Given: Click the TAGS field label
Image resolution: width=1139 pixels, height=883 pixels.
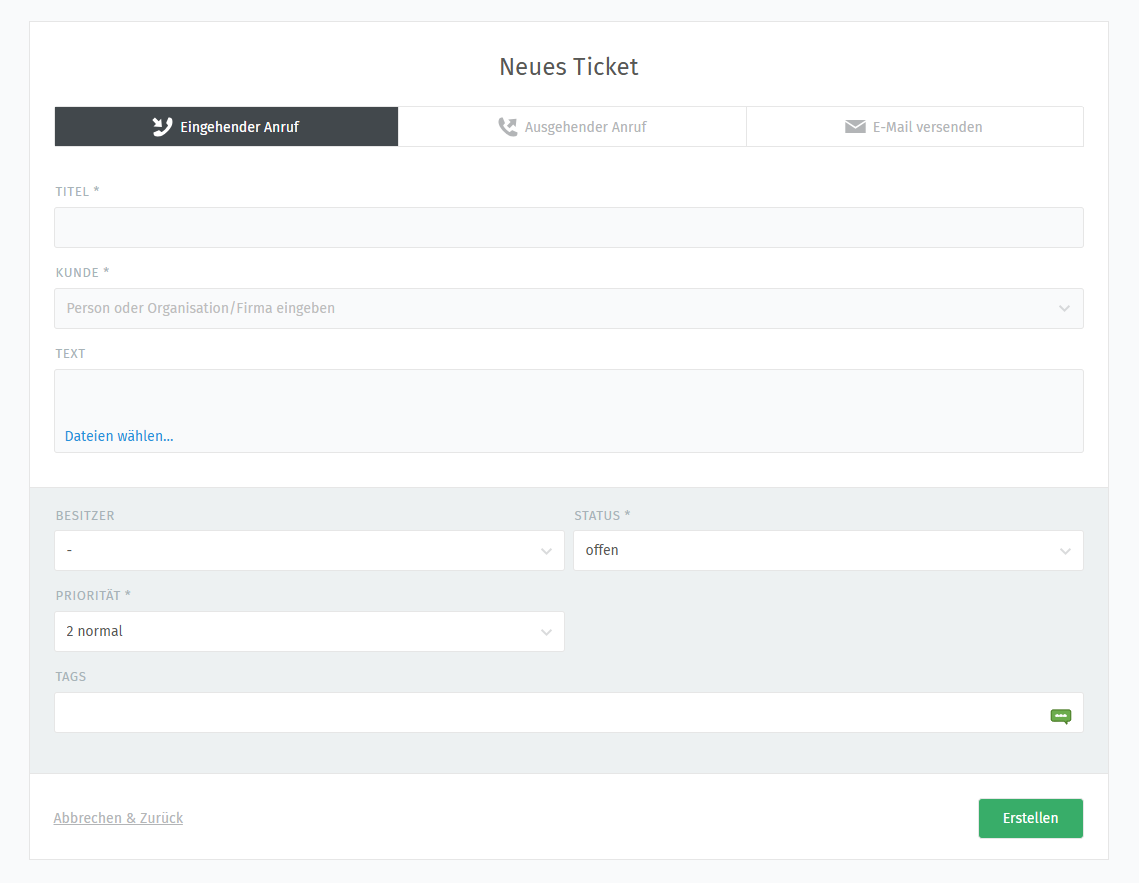Looking at the screenshot, I should (70, 677).
